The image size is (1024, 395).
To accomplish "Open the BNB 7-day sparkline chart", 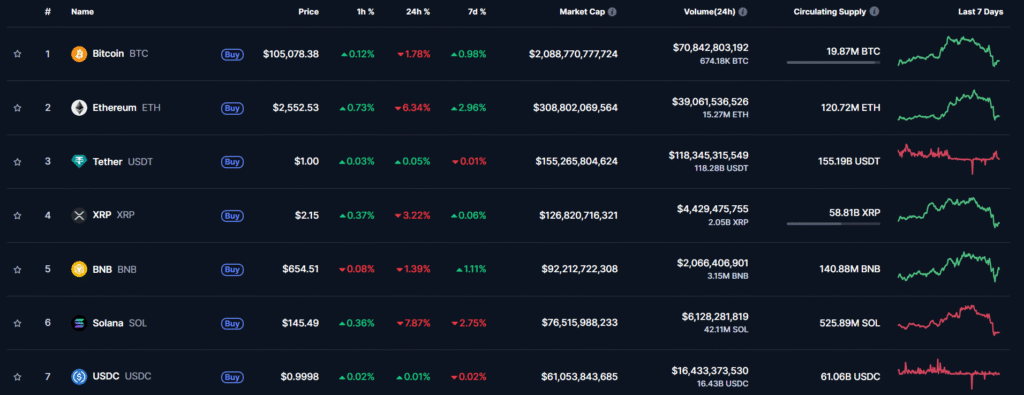I will point(949,268).
